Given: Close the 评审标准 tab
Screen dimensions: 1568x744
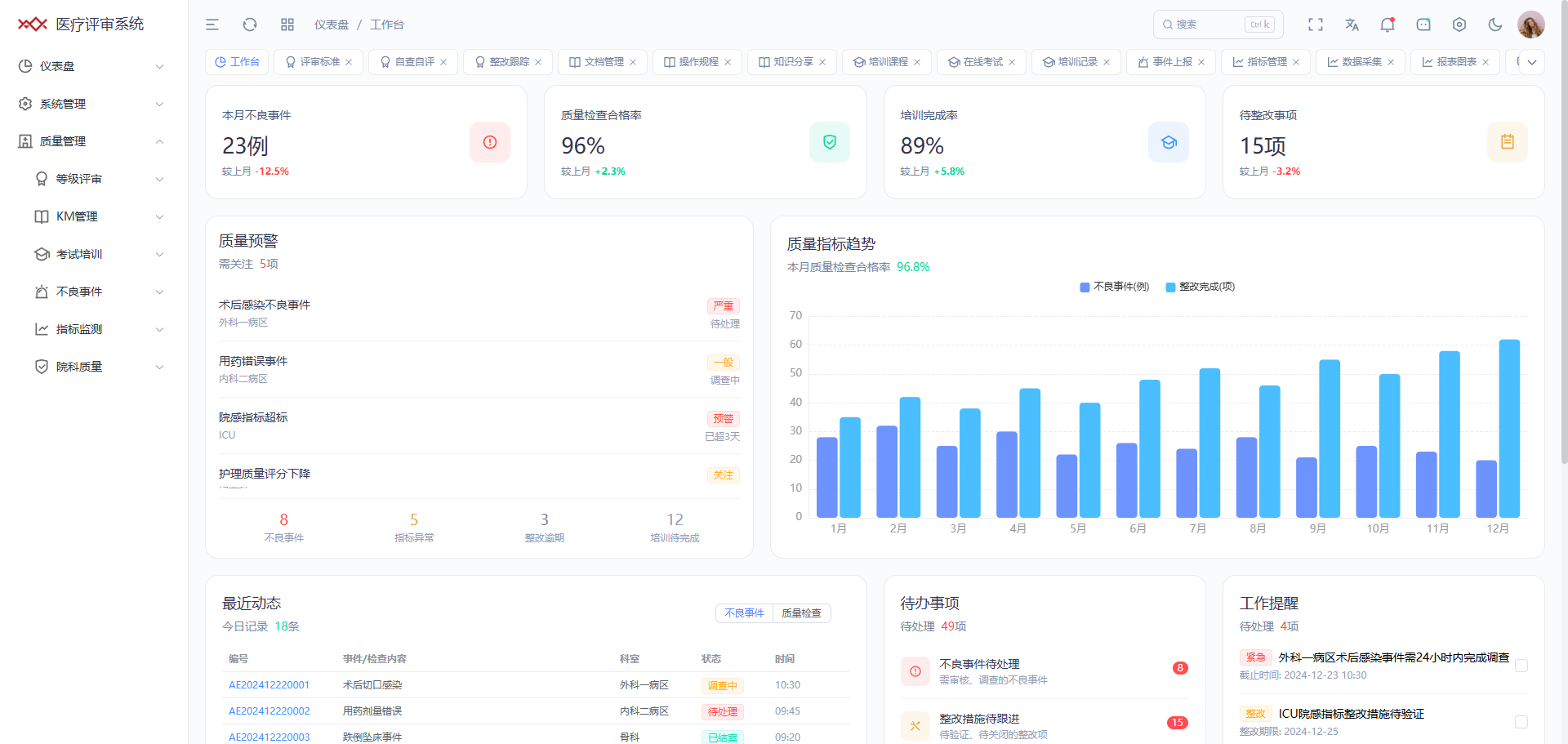Looking at the screenshot, I should click(x=349, y=62).
